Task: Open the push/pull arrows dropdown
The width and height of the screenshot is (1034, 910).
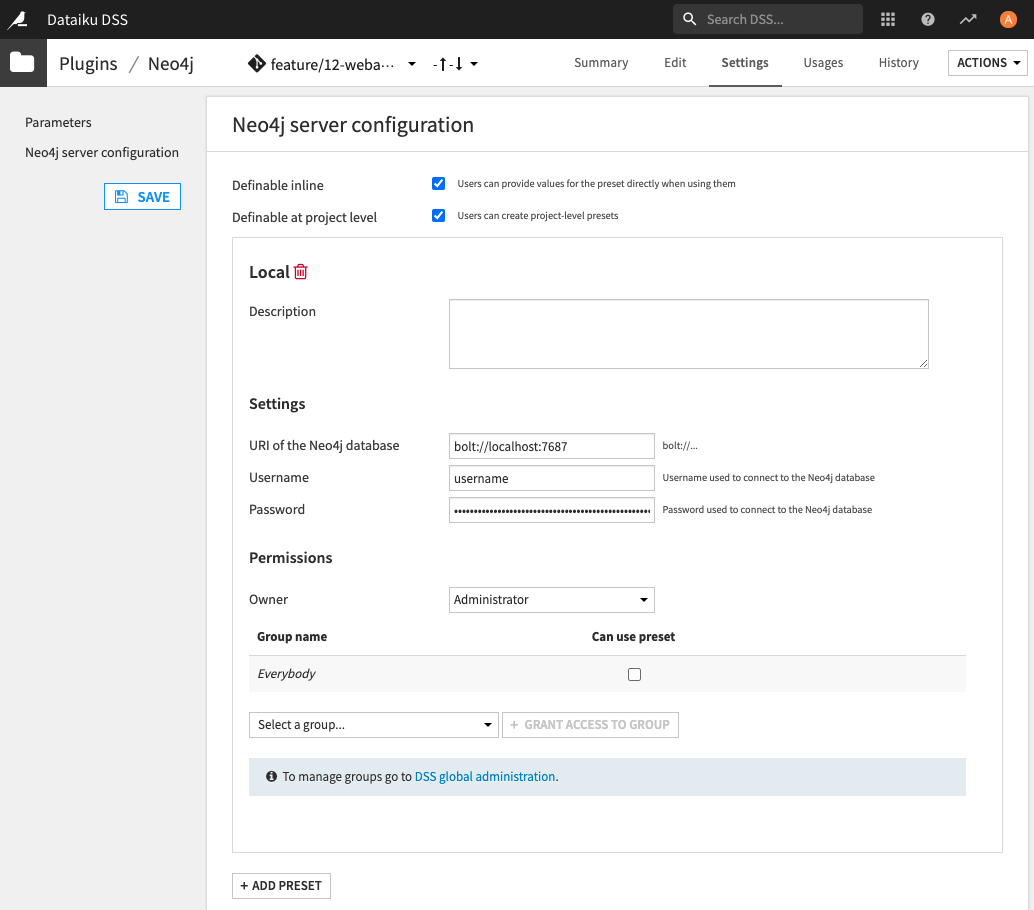Action: tap(455, 64)
